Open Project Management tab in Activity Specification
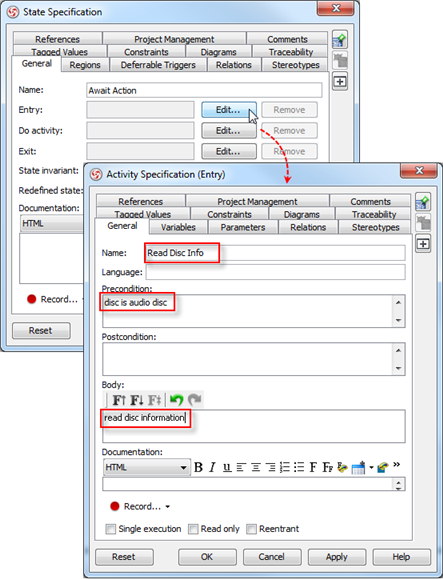Viewport: 443px width, 579px height. 257,201
